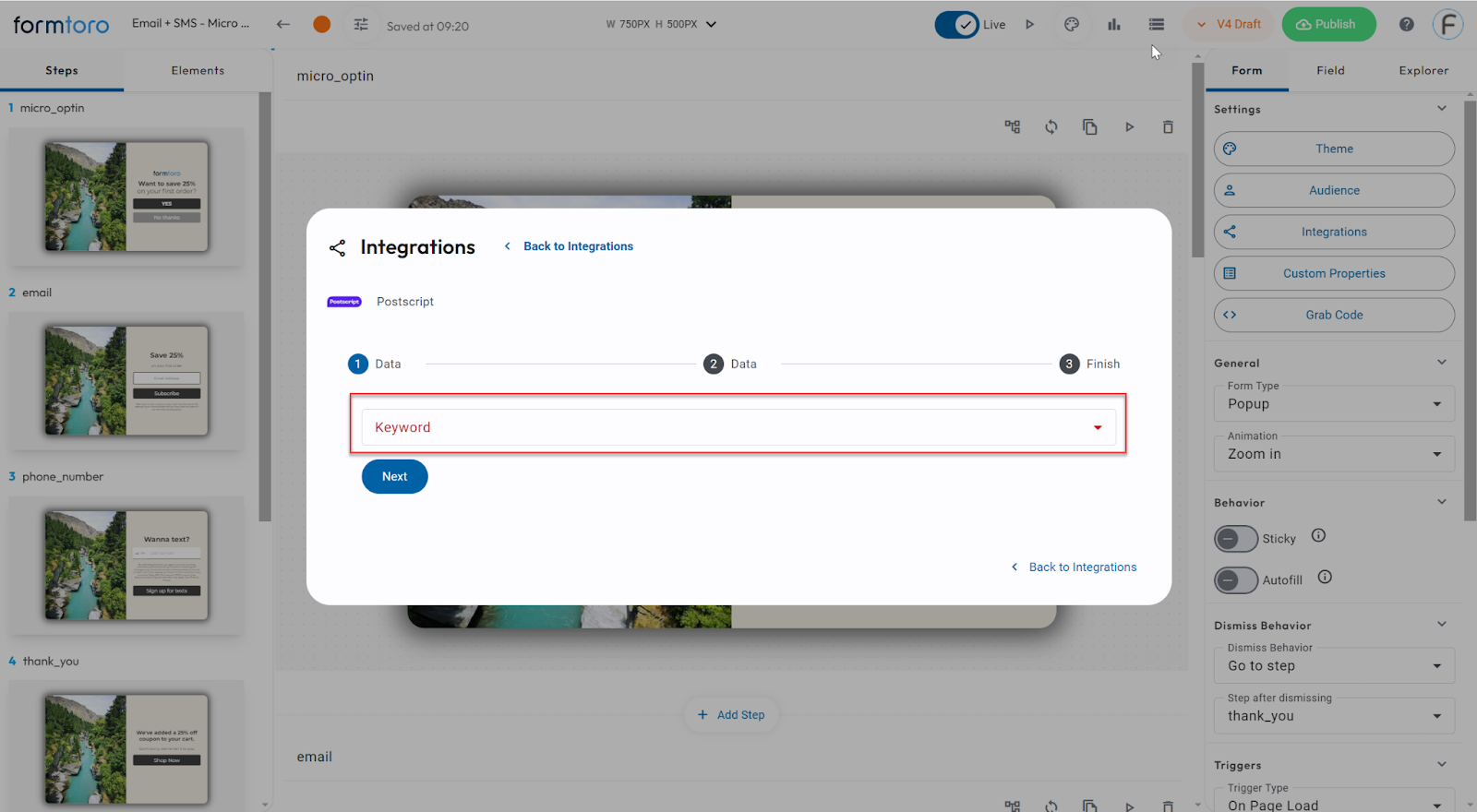Click the Email + SMS - Micro form name
1477x812 pixels.
(x=190, y=23)
